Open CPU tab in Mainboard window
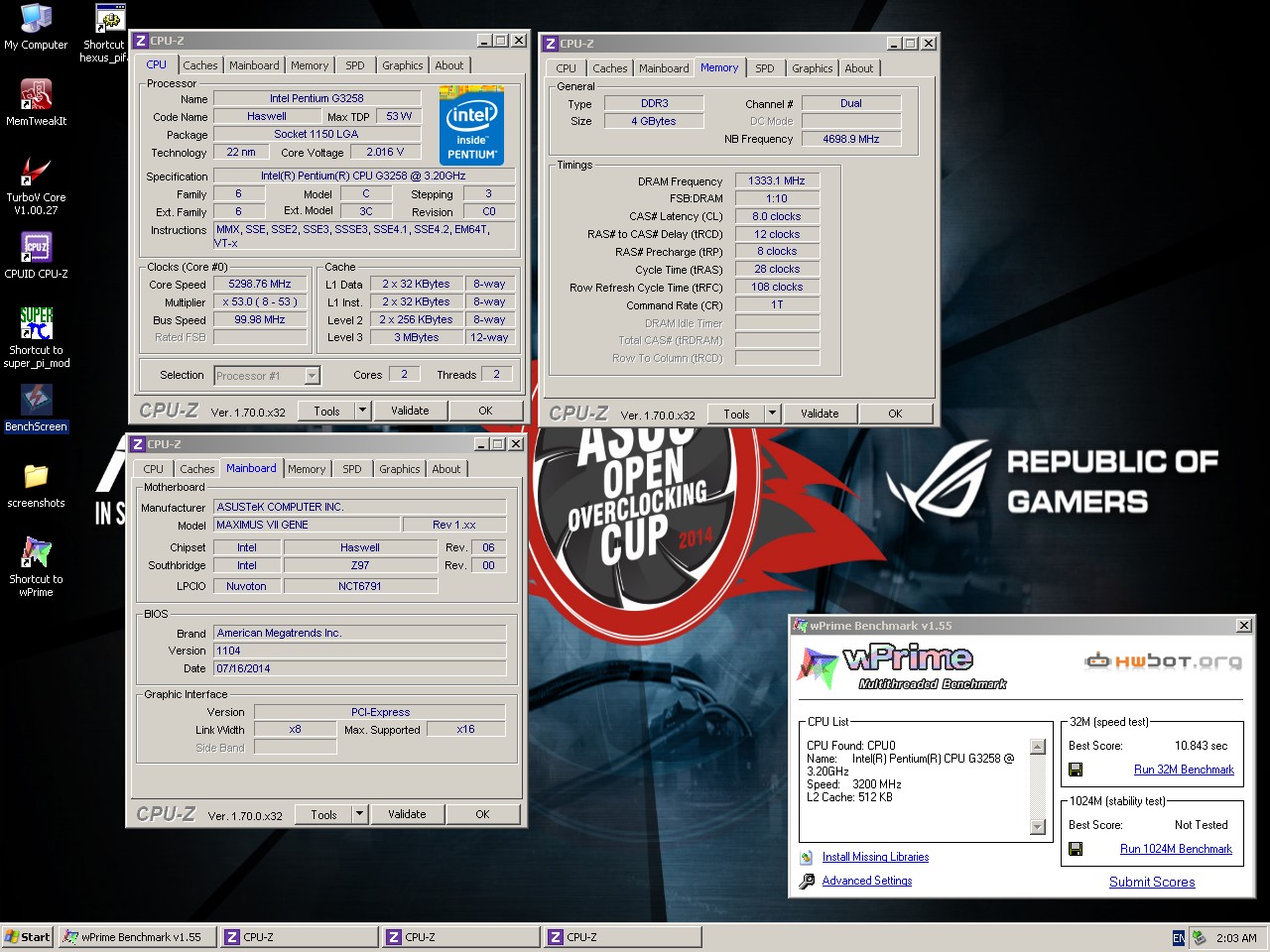Image resolution: width=1270 pixels, height=952 pixels. coord(154,469)
